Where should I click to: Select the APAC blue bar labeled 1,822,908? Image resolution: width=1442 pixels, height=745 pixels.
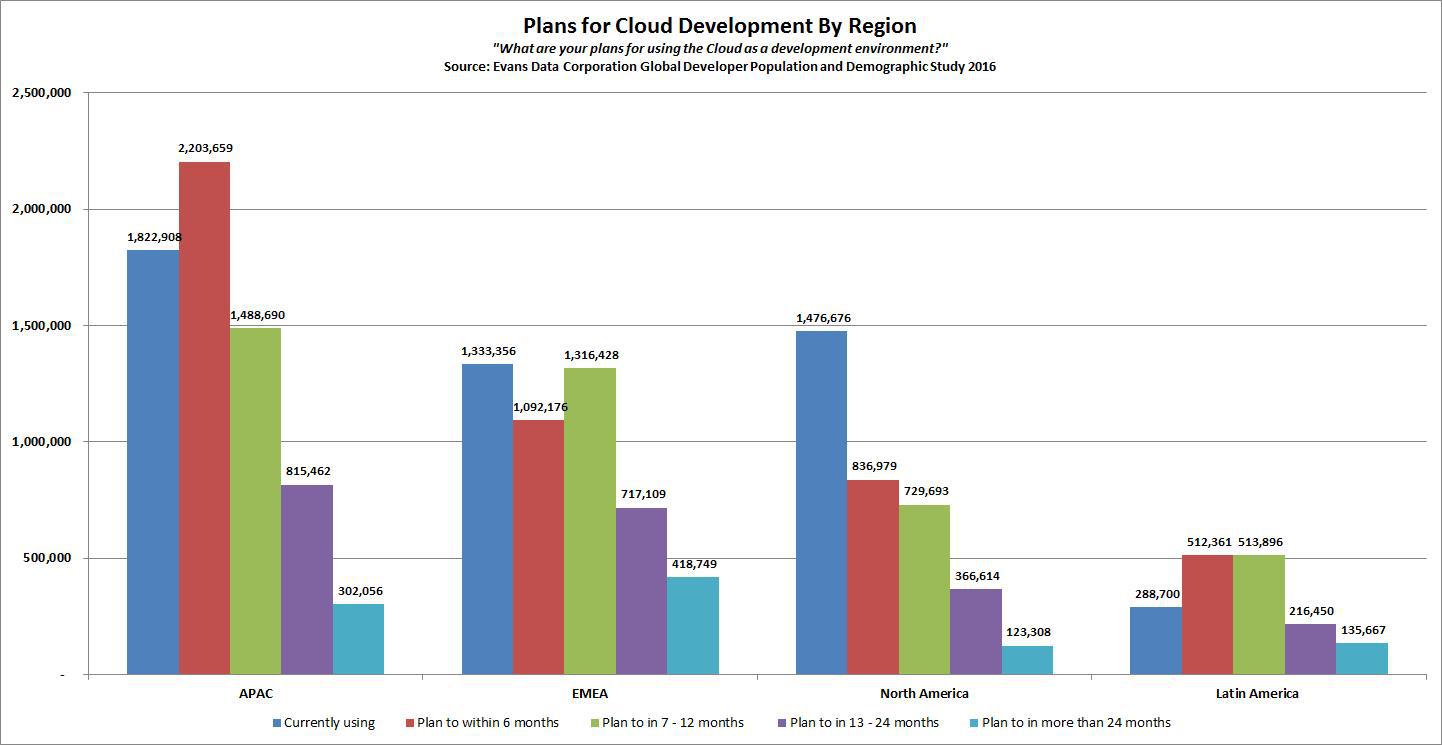(x=153, y=462)
